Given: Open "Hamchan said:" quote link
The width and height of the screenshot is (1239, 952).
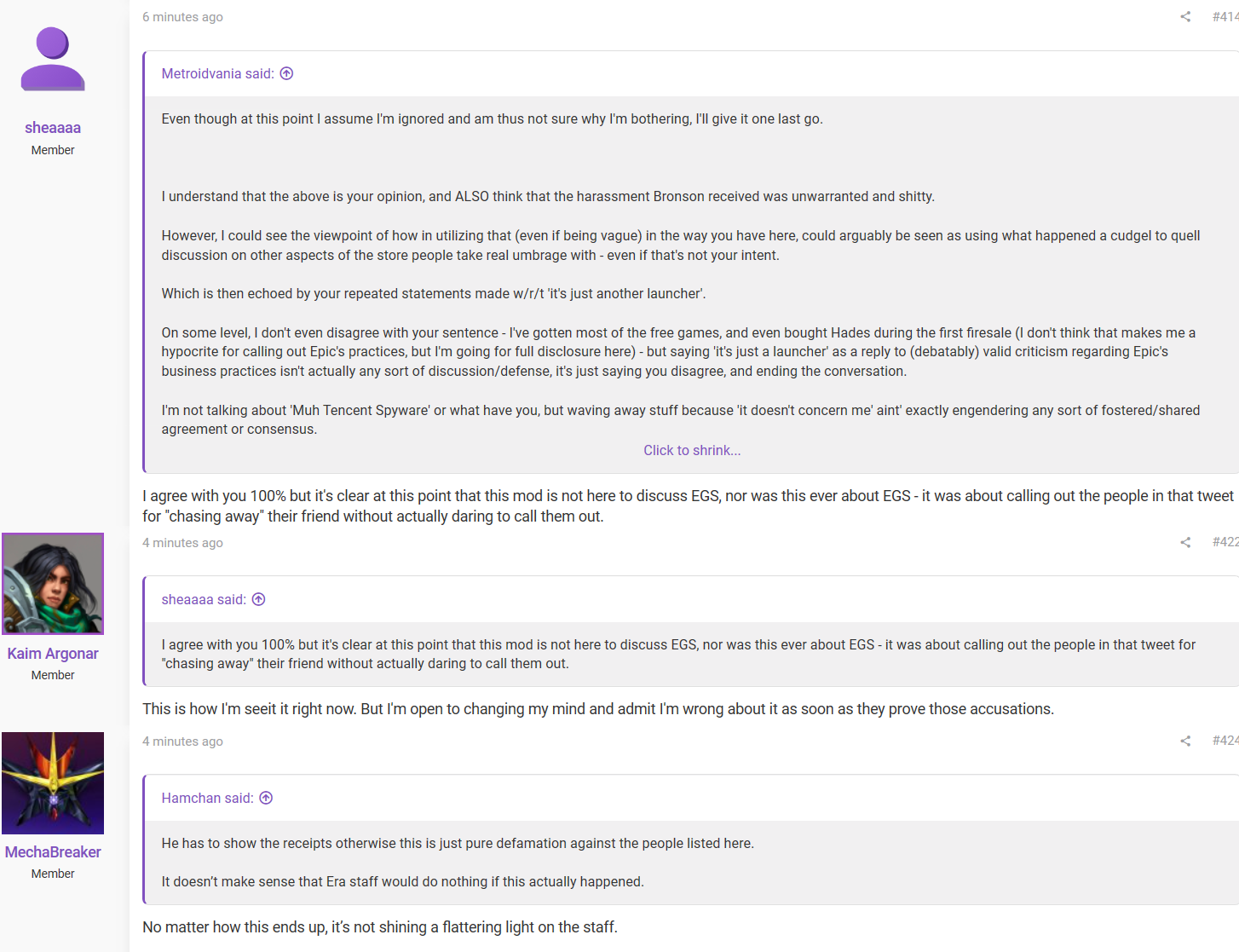Looking at the screenshot, I should (x=207, y=798).
